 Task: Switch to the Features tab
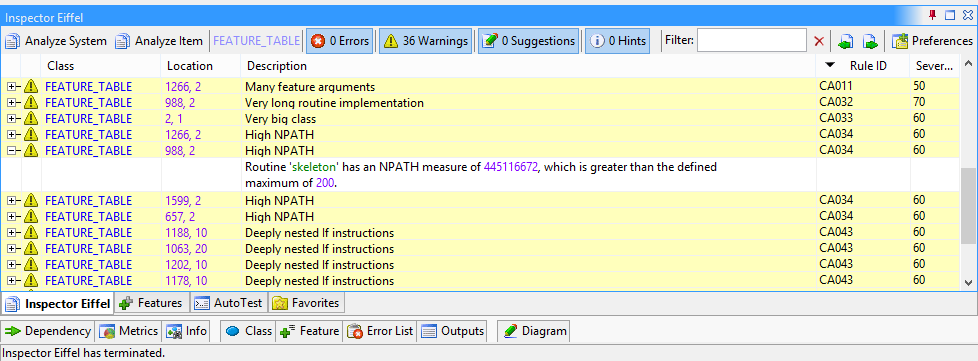click(152, 304)
